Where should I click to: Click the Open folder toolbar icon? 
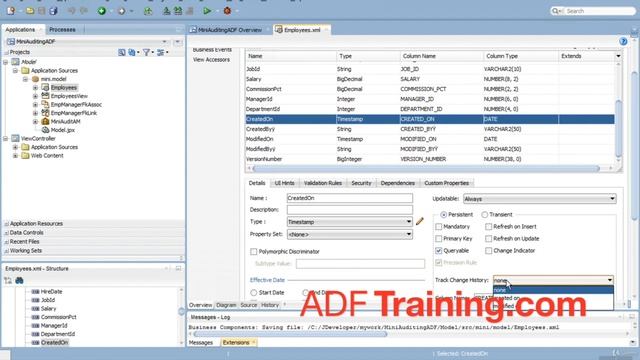click(x=30, y=11)
